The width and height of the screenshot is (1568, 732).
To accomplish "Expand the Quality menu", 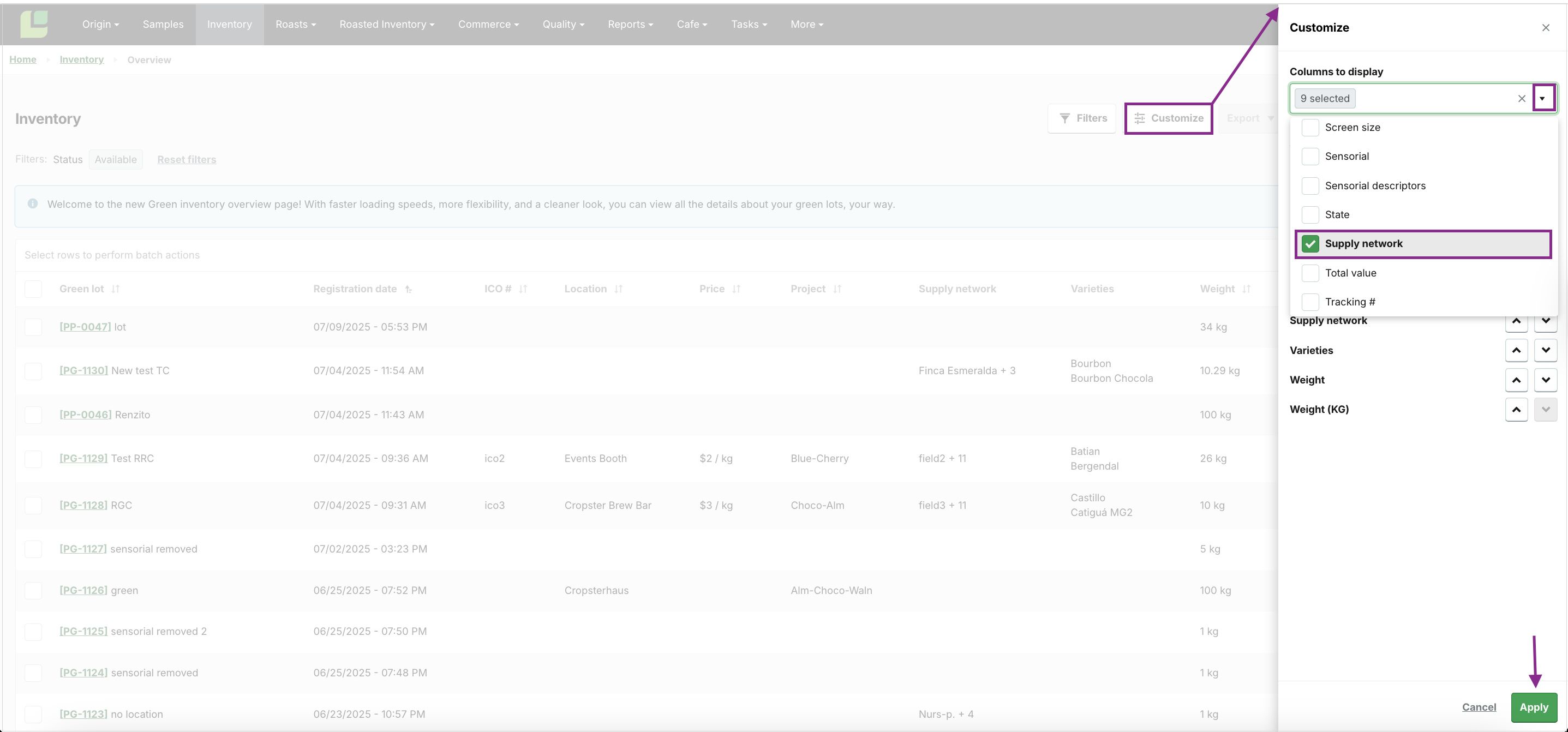I will tap(563, 25).
